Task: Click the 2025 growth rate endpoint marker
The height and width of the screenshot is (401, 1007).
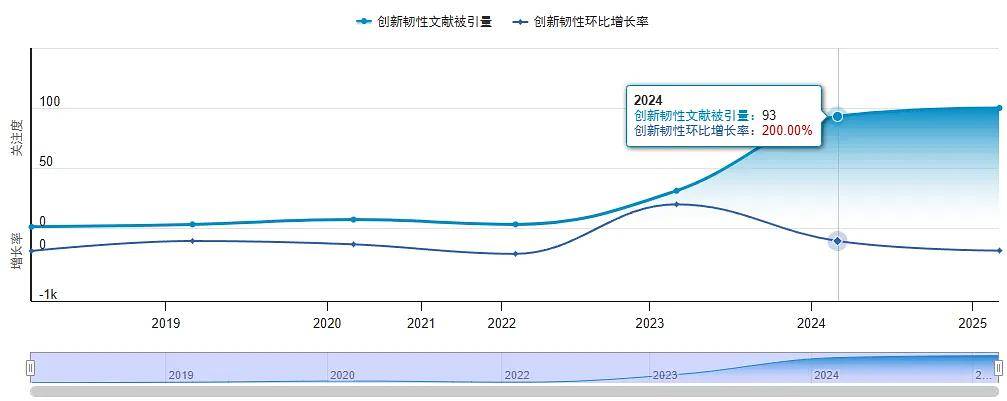Action: point(999,251)
